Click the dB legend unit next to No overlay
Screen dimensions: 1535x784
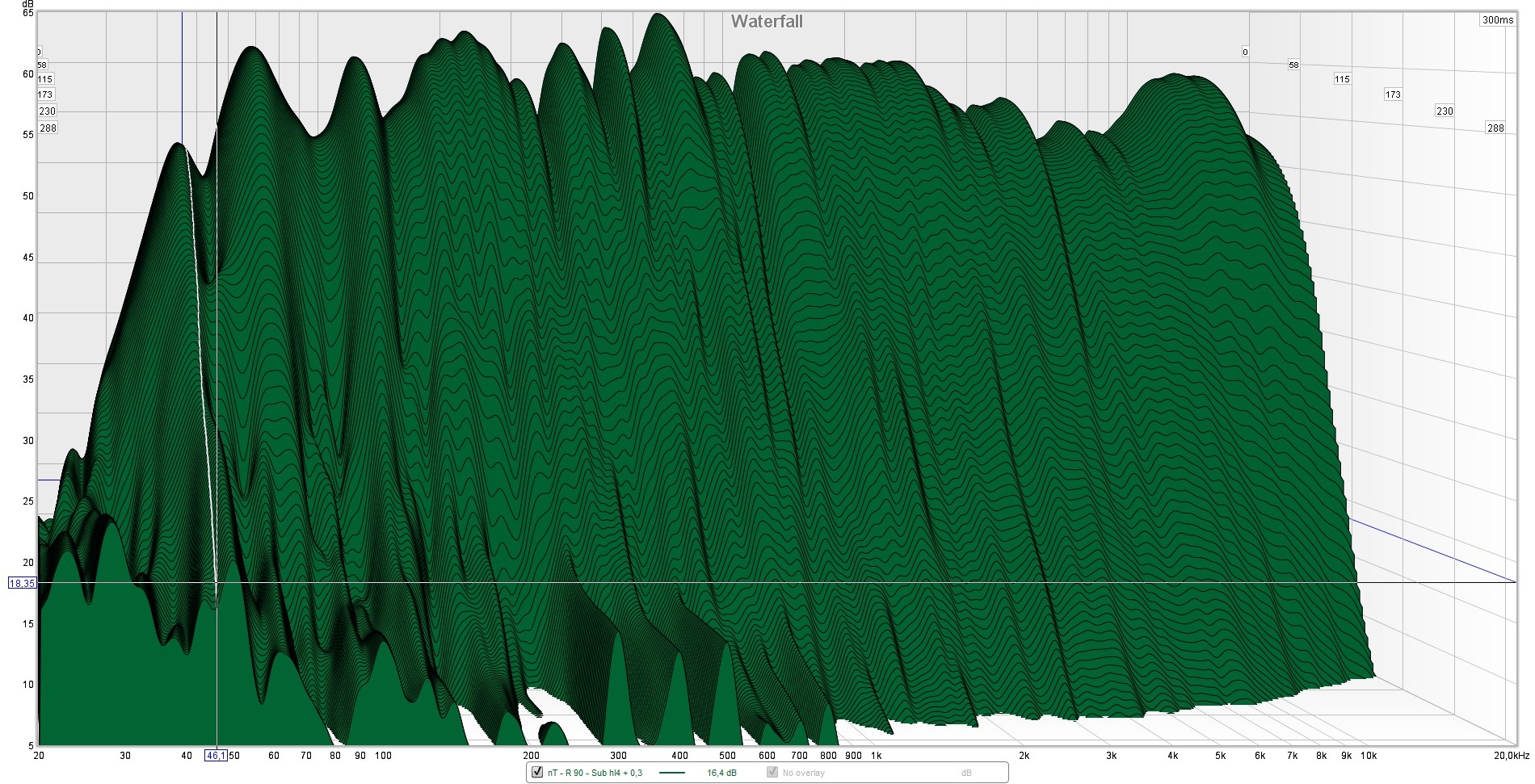966,773
